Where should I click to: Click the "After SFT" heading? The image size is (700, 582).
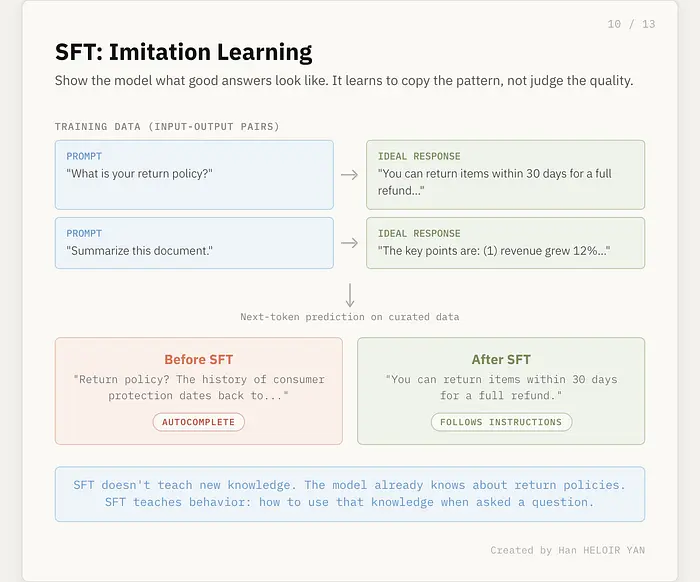(x=501, y=359)
